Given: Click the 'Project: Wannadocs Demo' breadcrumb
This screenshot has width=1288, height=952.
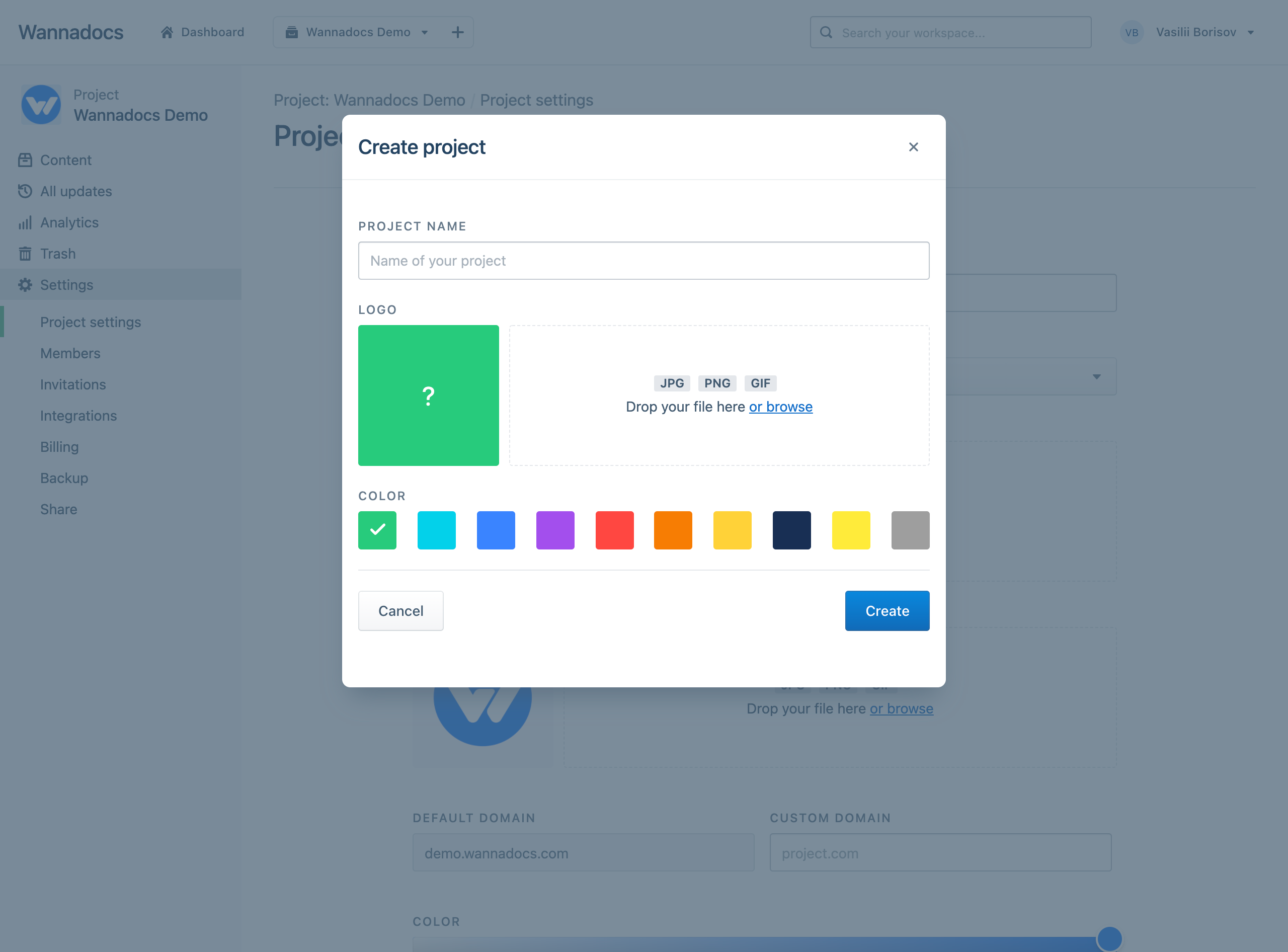Looking at the screenshot, I should pyautogui.click(x=369, y=100).
